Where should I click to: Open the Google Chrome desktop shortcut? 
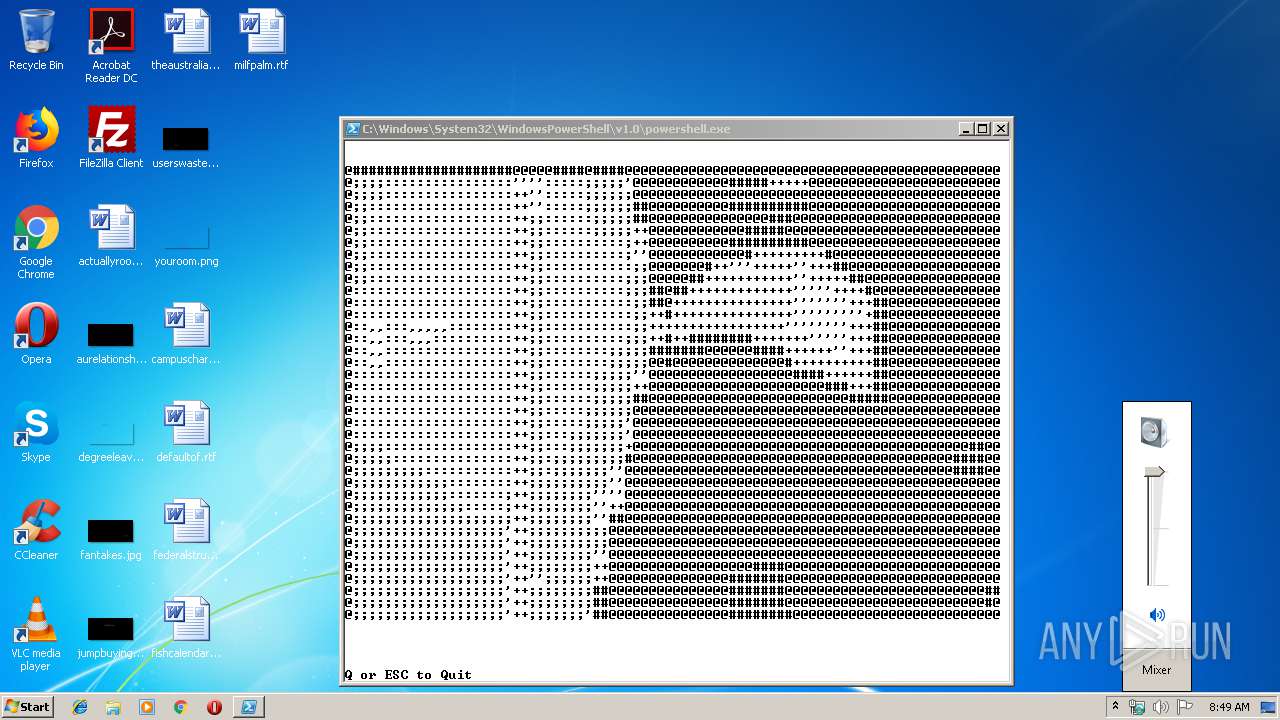36,242
